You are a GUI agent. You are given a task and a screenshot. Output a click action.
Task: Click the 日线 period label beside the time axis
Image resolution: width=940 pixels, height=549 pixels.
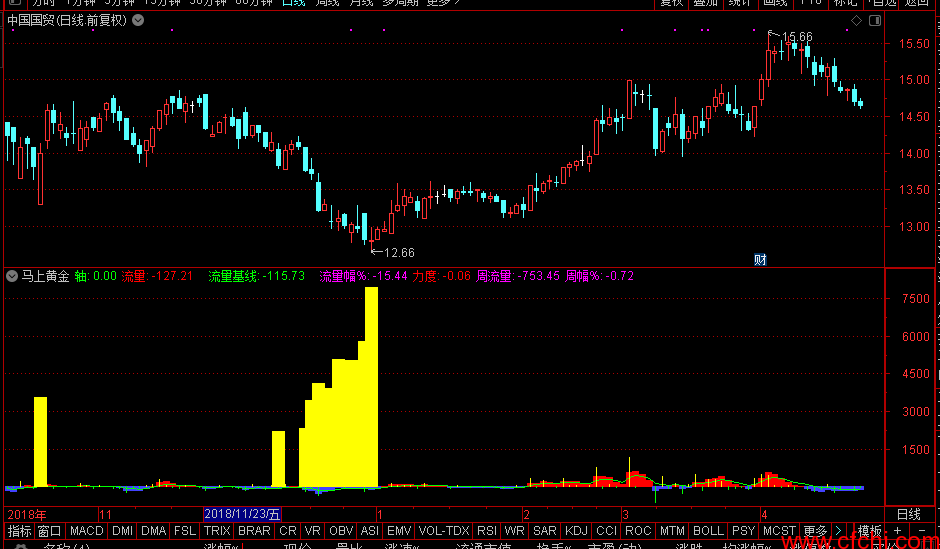pos(908,514)
